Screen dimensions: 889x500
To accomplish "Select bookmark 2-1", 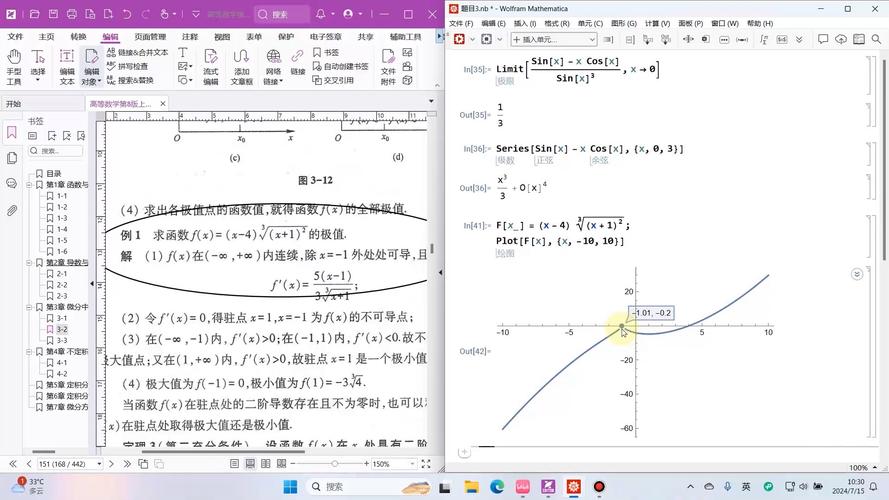I will tap(62, 273).
